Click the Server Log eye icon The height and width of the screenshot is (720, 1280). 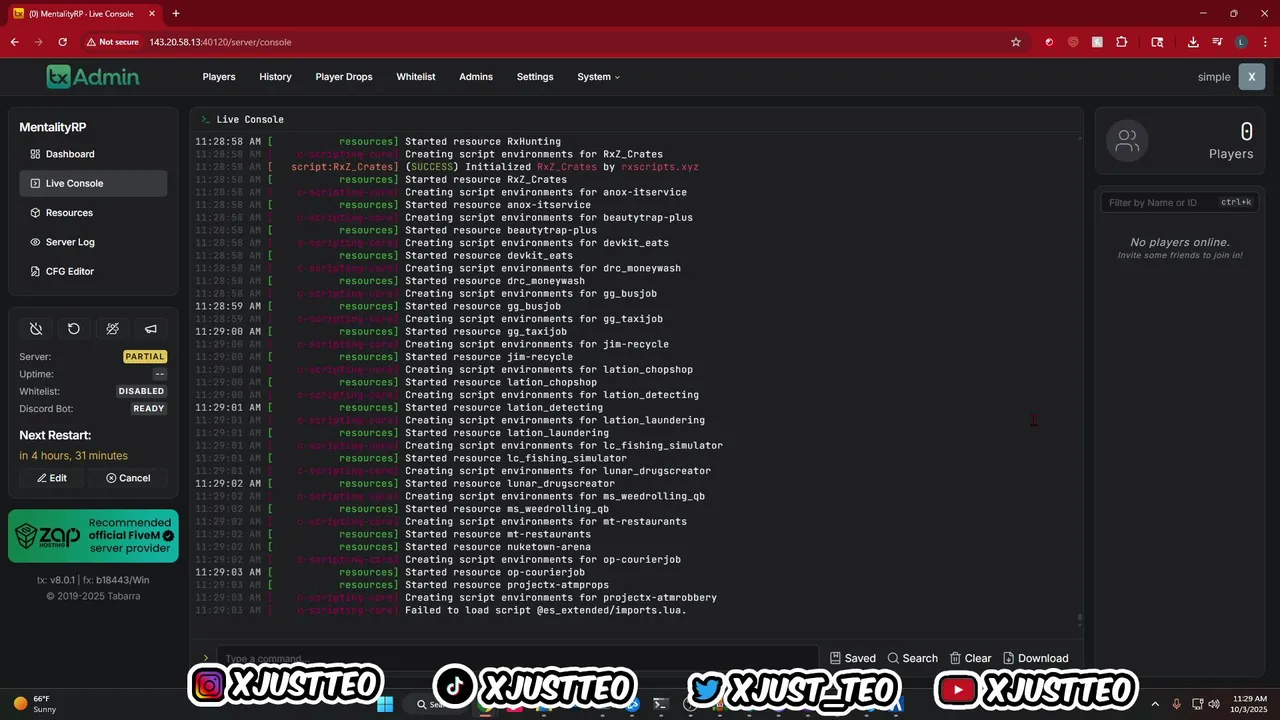[x=35, y=242]
